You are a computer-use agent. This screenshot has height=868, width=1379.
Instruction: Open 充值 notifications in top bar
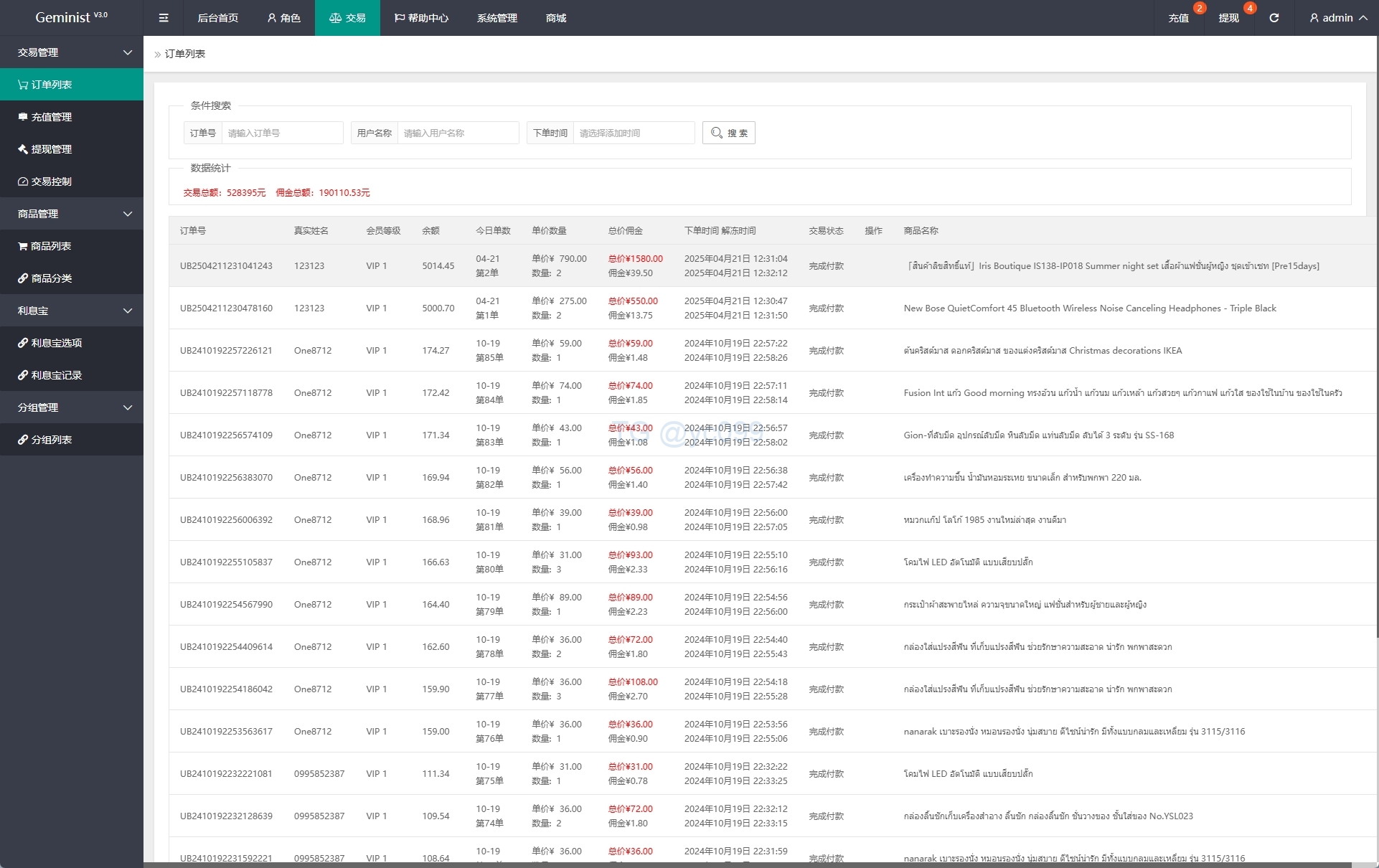click(1178, 18)
